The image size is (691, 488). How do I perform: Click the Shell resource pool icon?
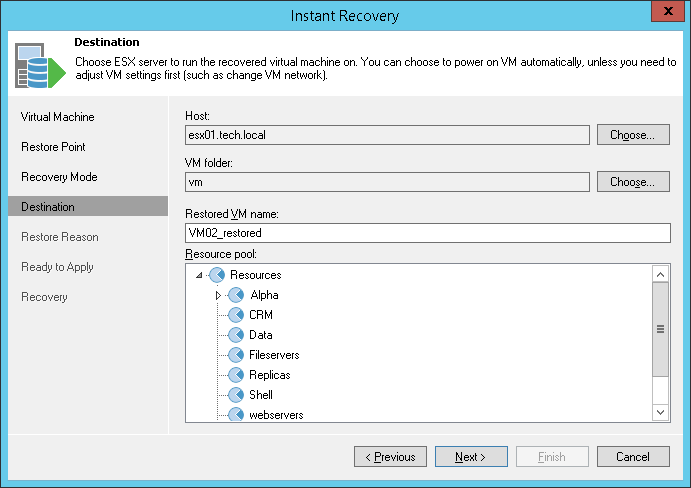pos(237,395)
